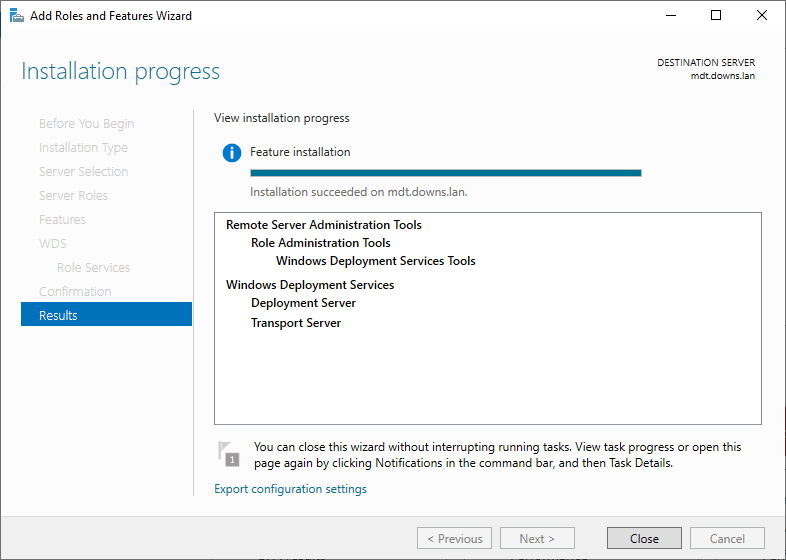Click the Next button
Image resolution: width=786 pixels, height=560 pixels.
(x=537, y=538)
